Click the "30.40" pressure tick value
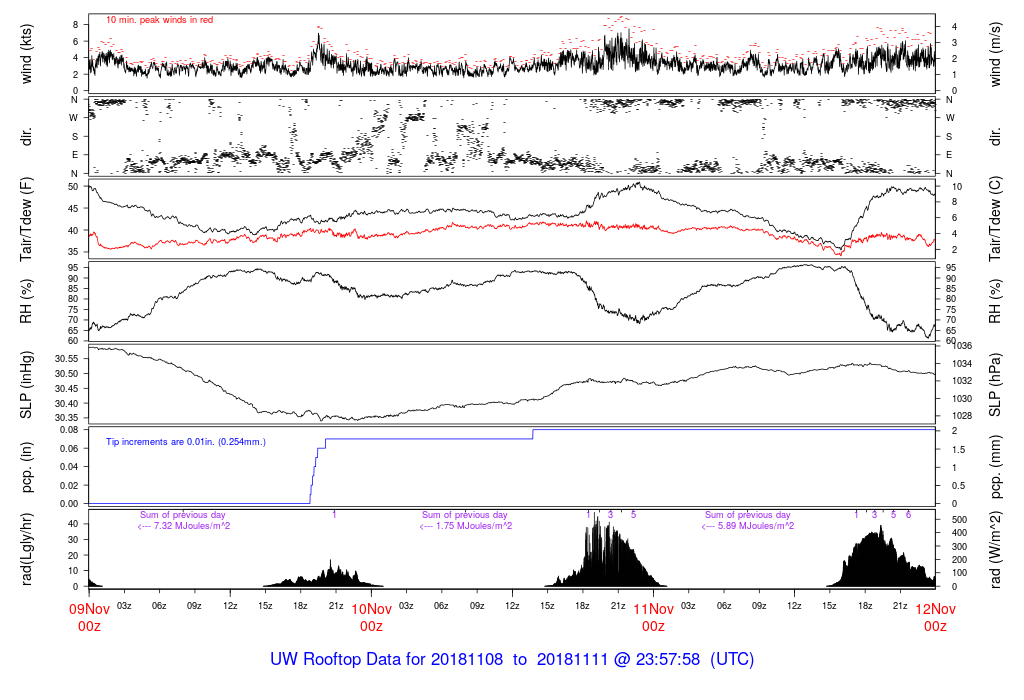 67,404
